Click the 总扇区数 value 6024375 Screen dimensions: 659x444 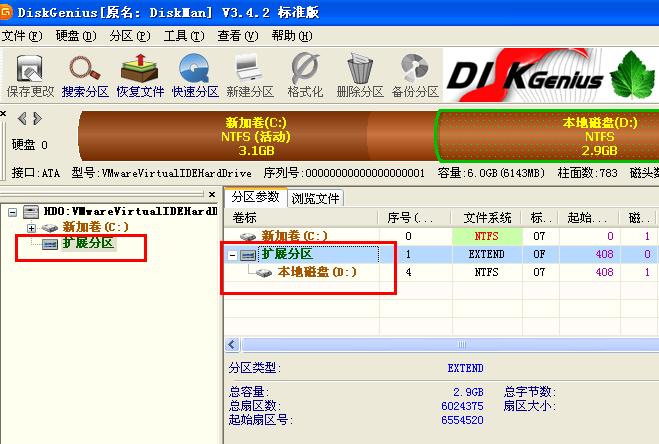point(462,406)
